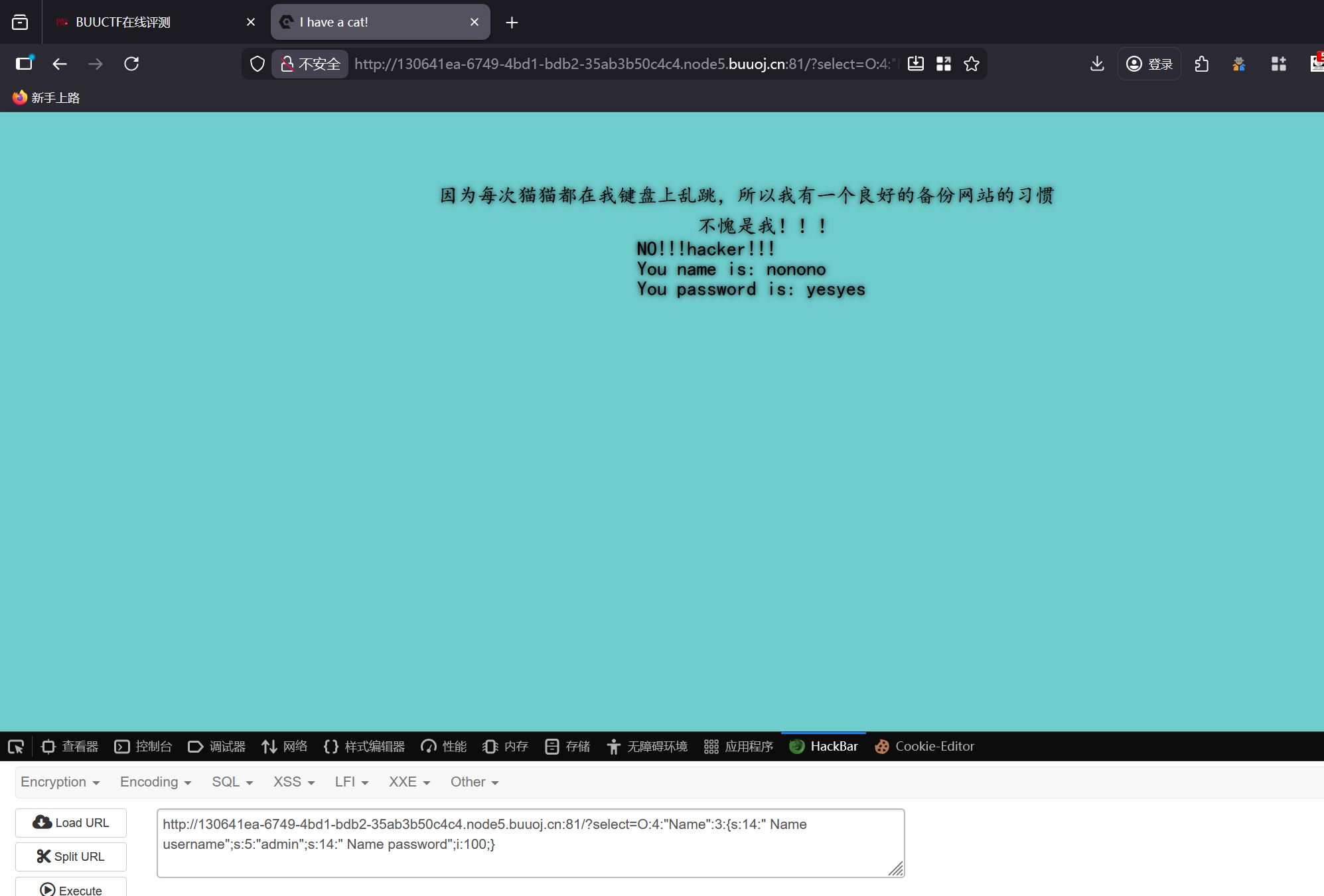The height and width of the screenshot is (896, 1324).
Task: Expand the Encoding dropdown
Action: tap(155, 782)
